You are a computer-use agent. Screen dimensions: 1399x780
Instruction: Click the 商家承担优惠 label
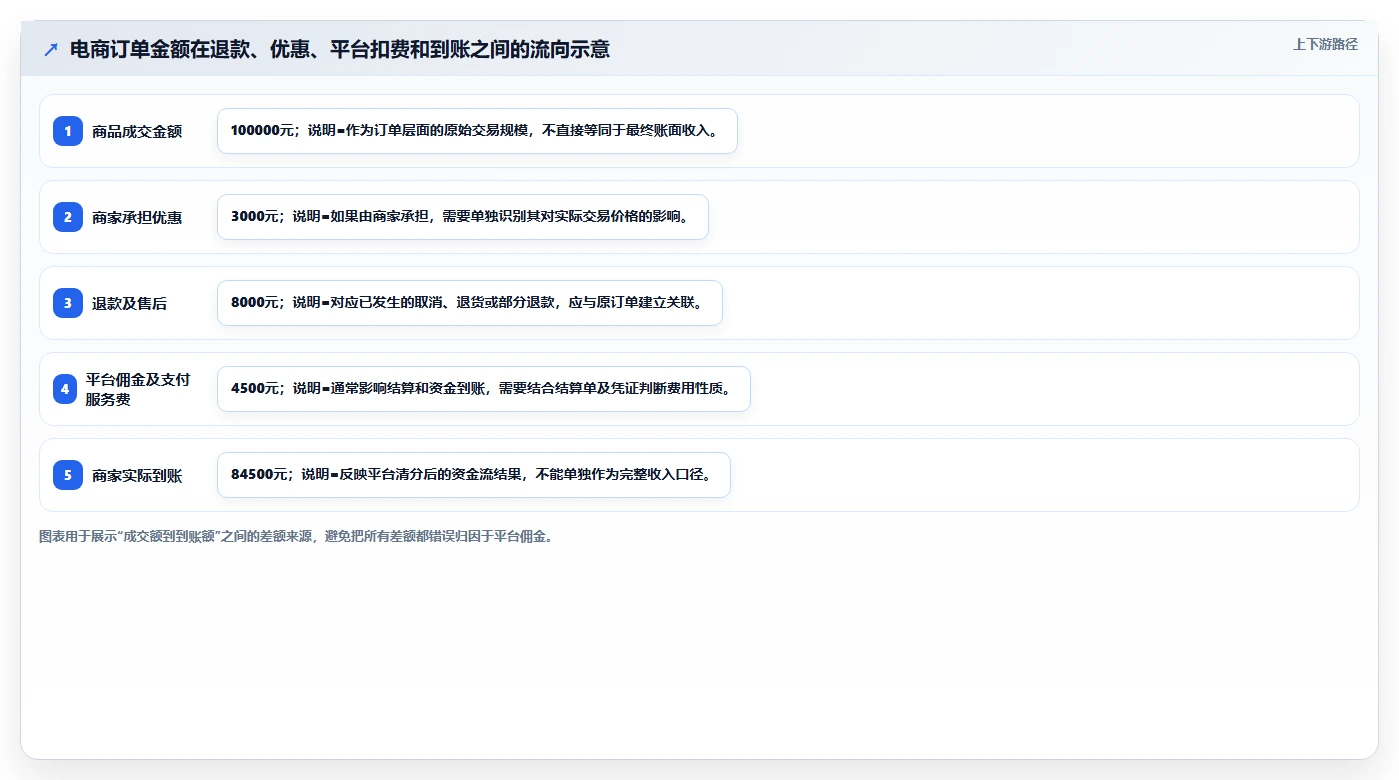pos(137,217)
